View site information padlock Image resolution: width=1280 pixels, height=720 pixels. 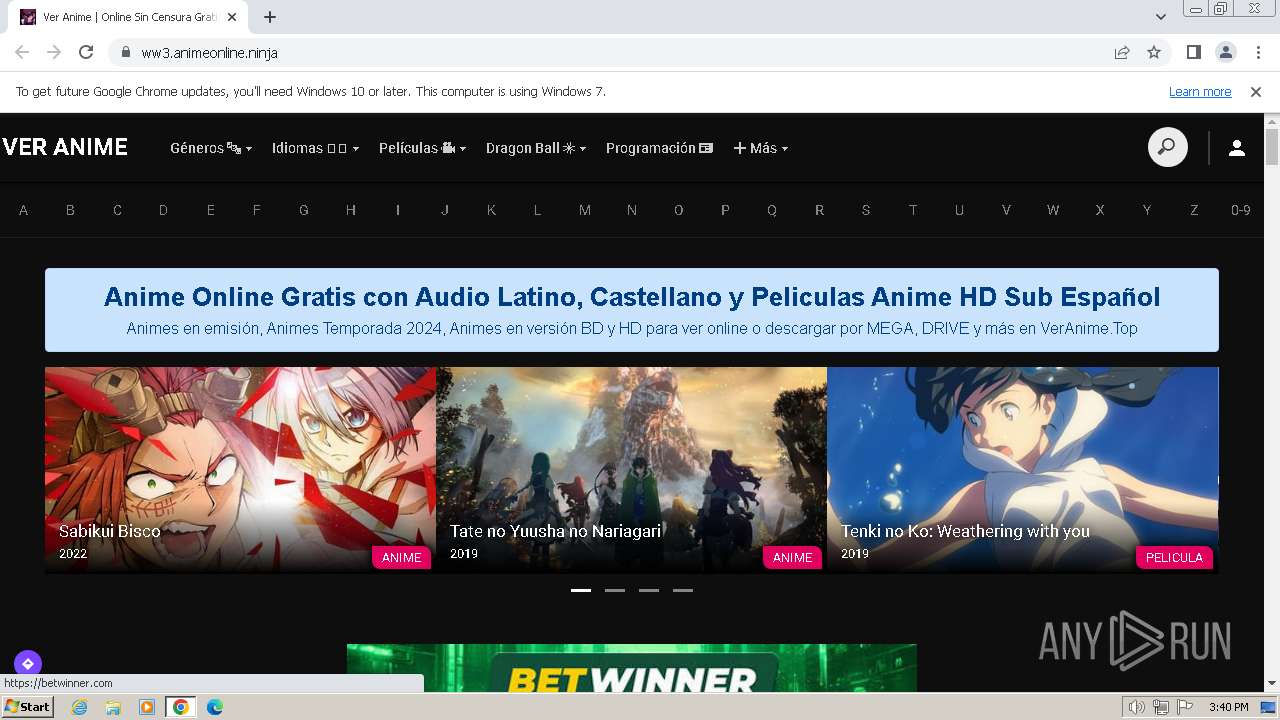point(126,53)
